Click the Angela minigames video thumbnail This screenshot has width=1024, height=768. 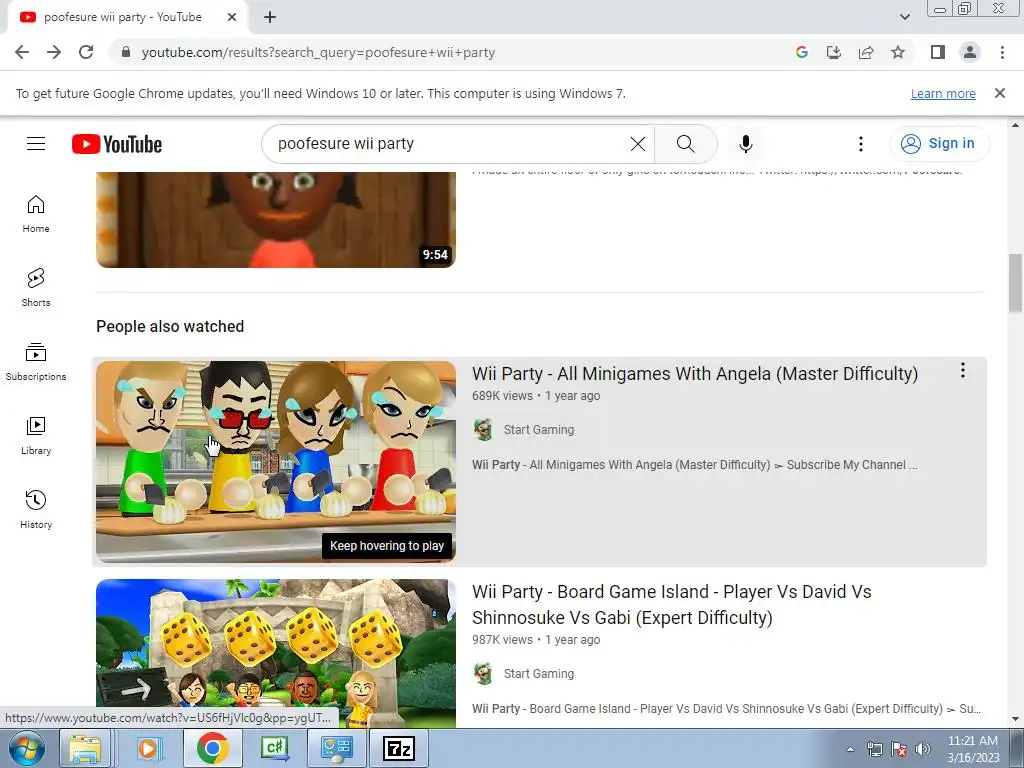click(276, 461)
